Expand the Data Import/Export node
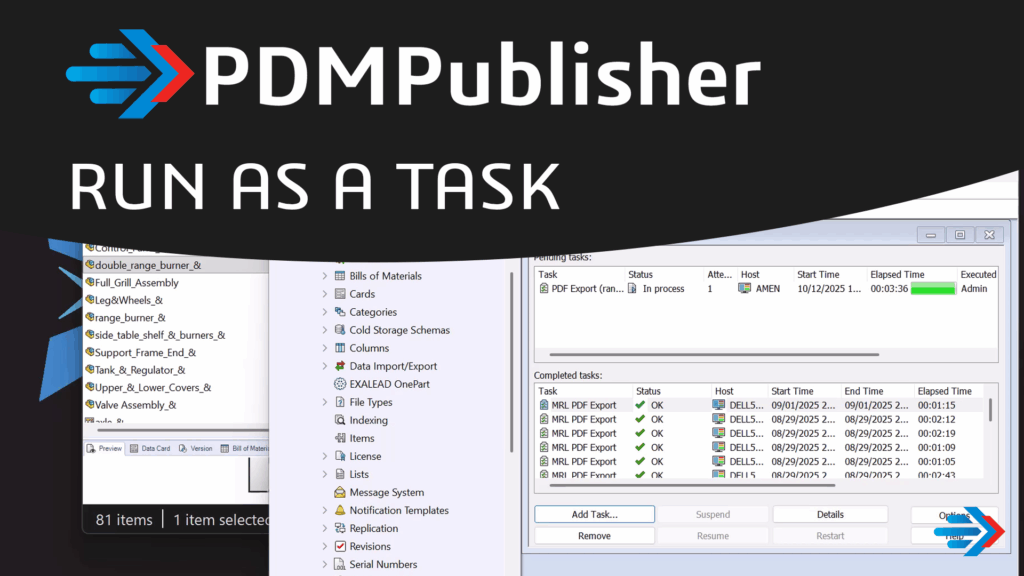Image resolution: width=1024 pixels, height=576 pixels. (x=325, y=366)
